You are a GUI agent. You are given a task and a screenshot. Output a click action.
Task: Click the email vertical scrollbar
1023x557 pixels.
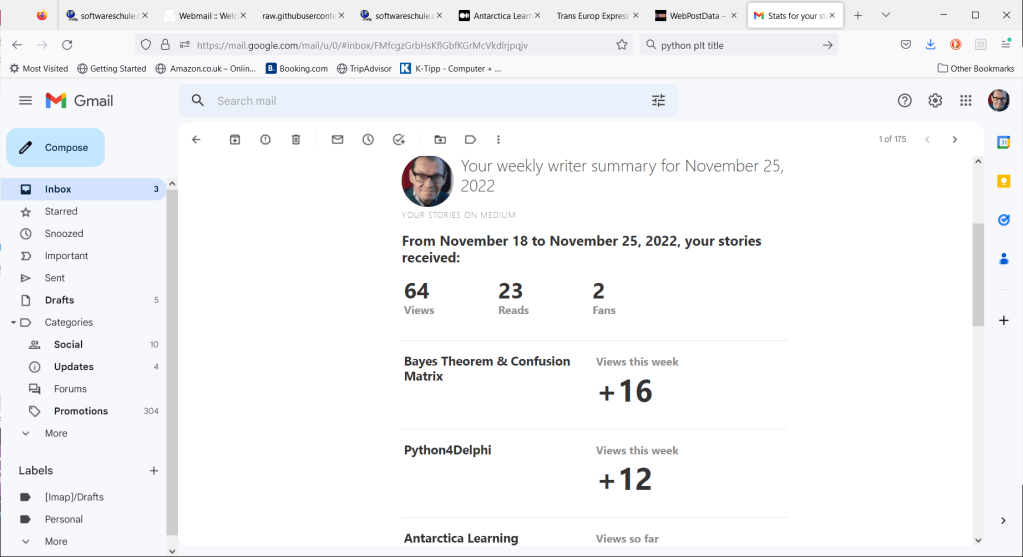tap(978, 275)
